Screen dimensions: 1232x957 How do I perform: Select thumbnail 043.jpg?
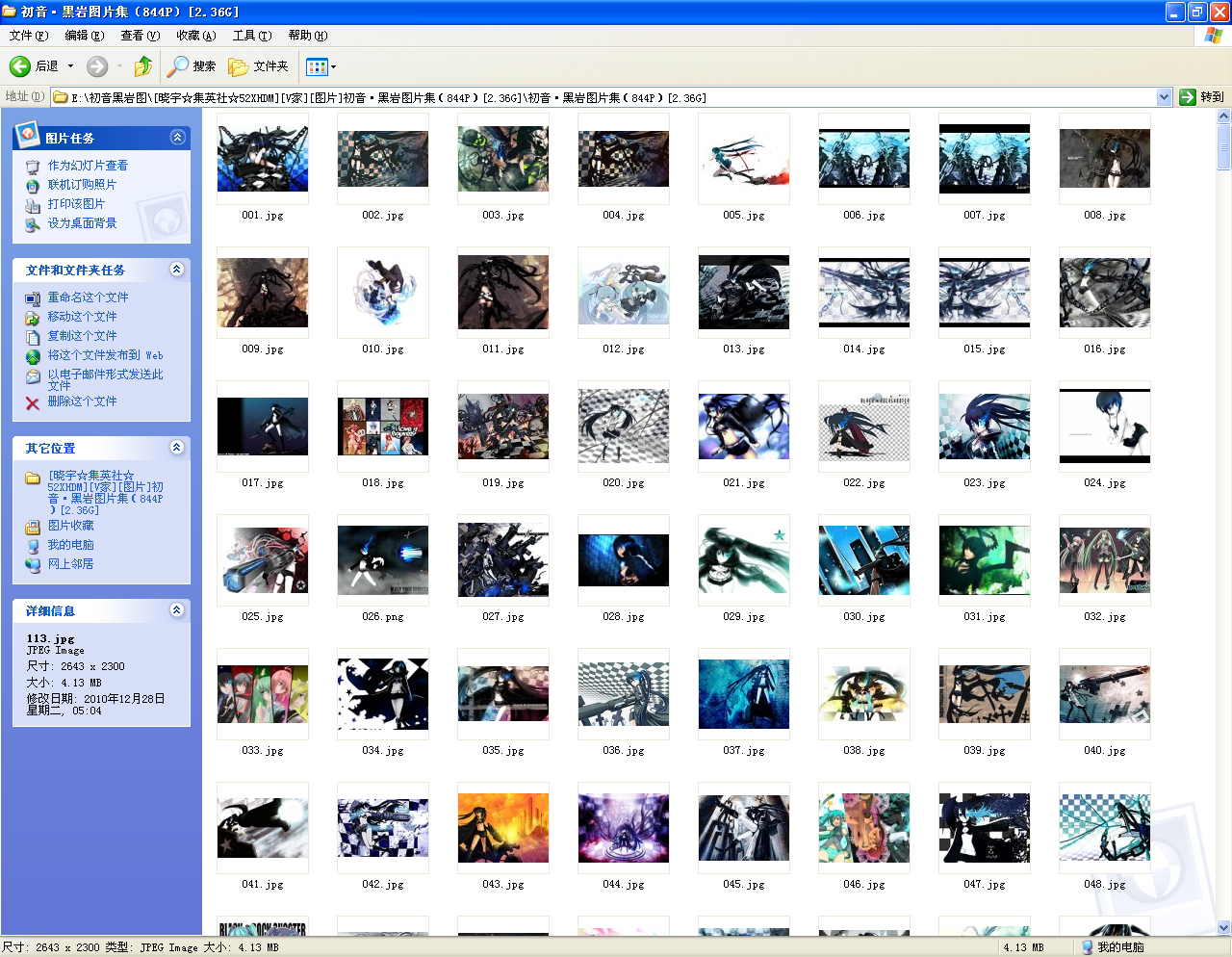(x=503, y=828)
